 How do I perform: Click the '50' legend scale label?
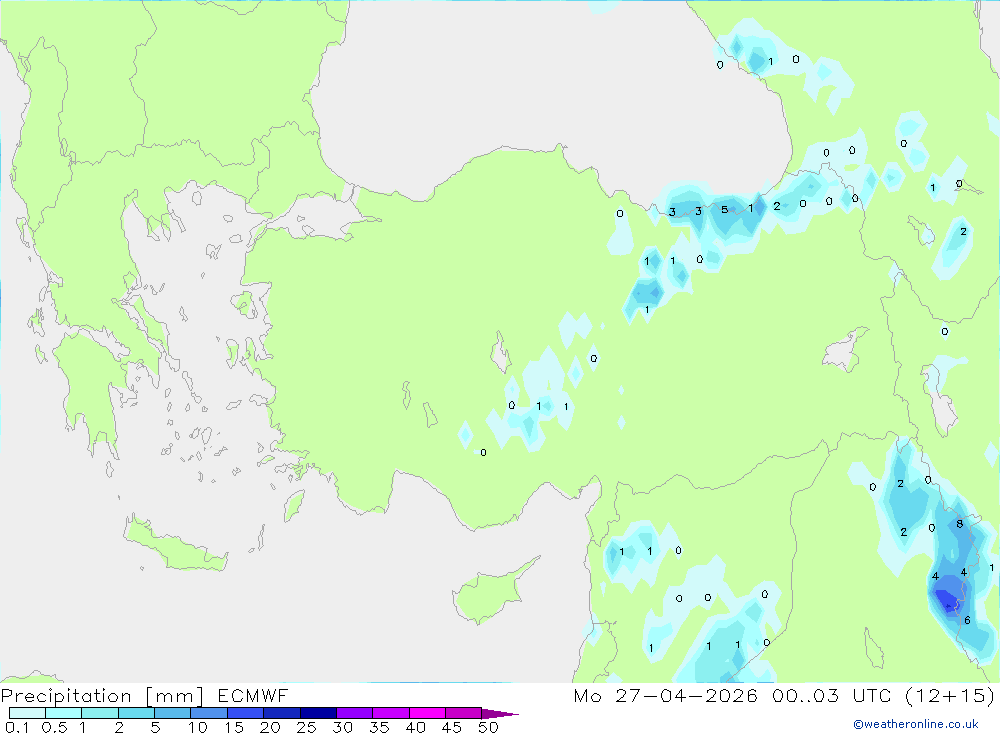pyautogui.click(x=488, y=727)
